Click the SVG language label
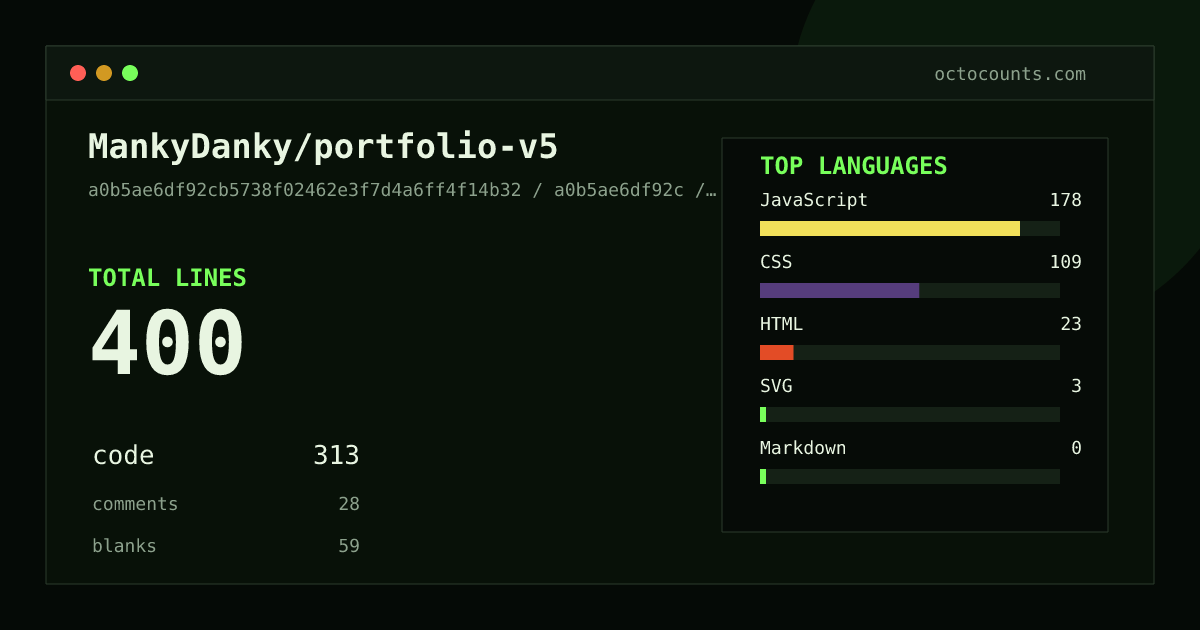 tap(776, 386)
